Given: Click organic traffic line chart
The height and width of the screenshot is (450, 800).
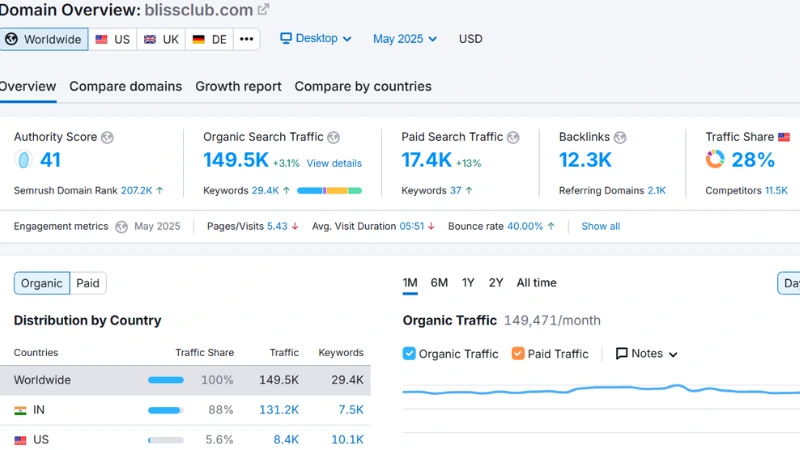Looking at the screenshot, I should coord(601,390).
